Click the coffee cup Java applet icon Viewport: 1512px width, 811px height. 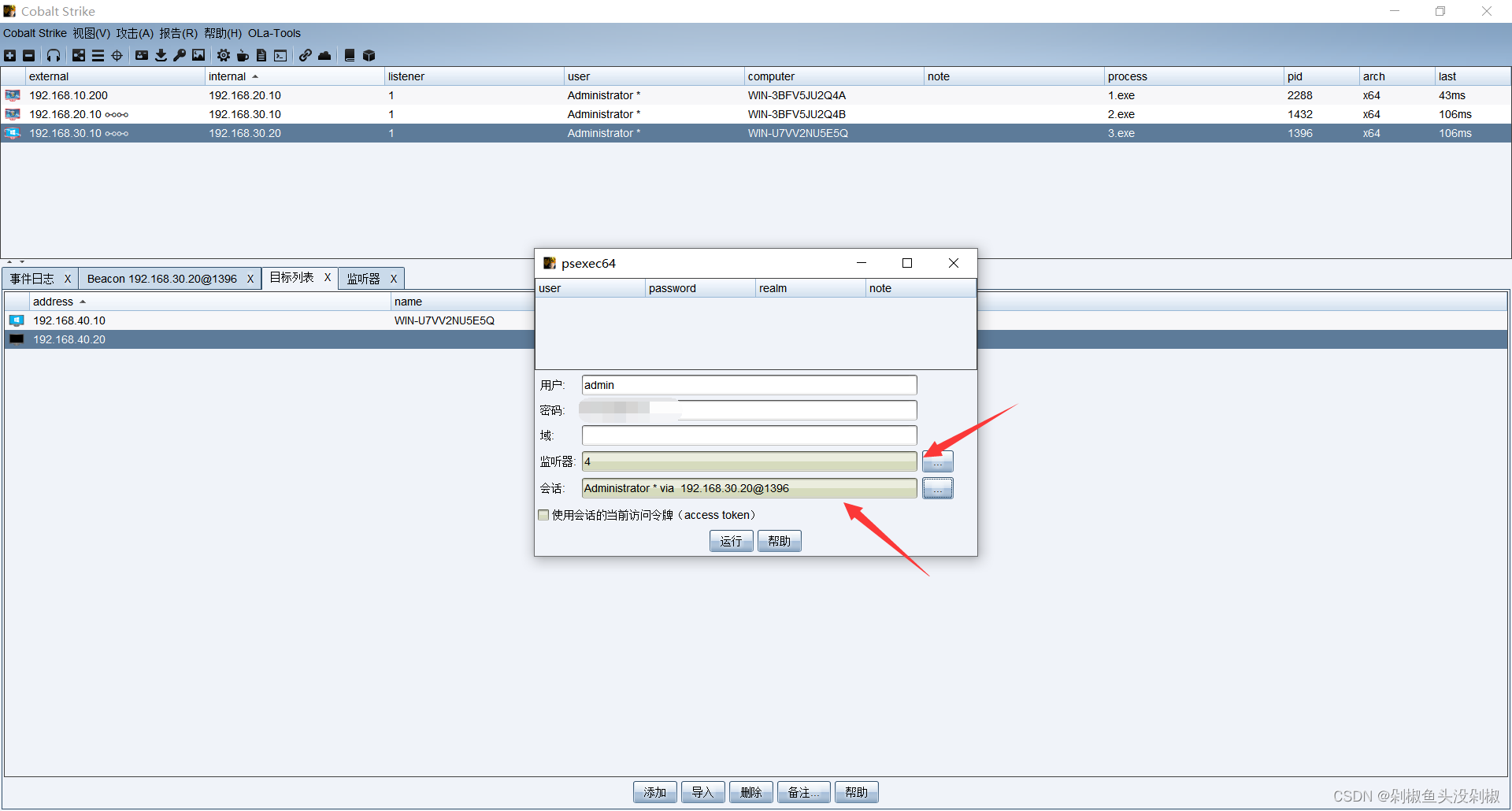click(243, 55)
